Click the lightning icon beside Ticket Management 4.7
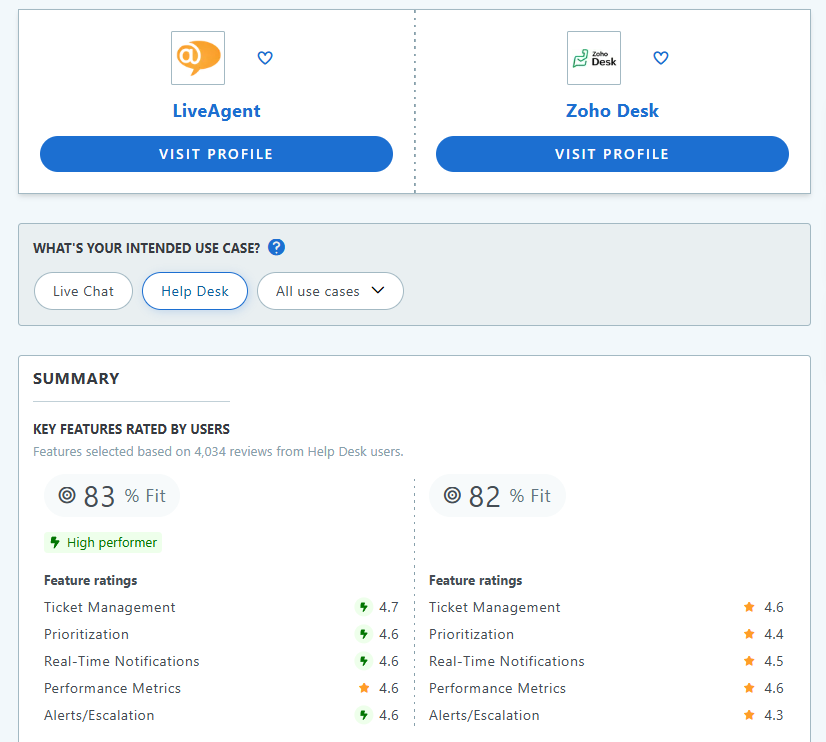Viewport: 826px width, 742px height. tap(362, 607)
